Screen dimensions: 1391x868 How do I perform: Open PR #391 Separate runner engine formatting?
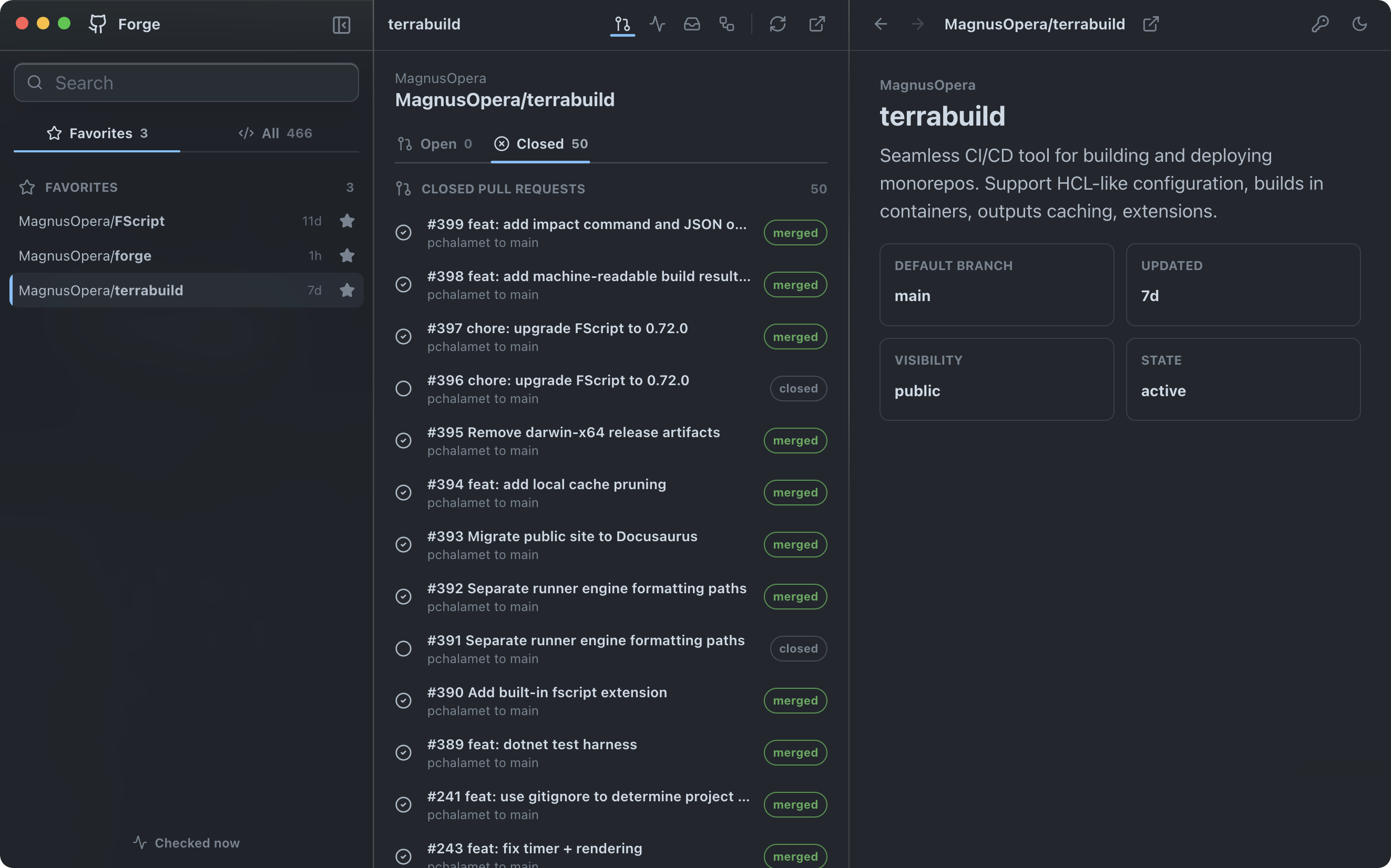[x=611, y=649]
